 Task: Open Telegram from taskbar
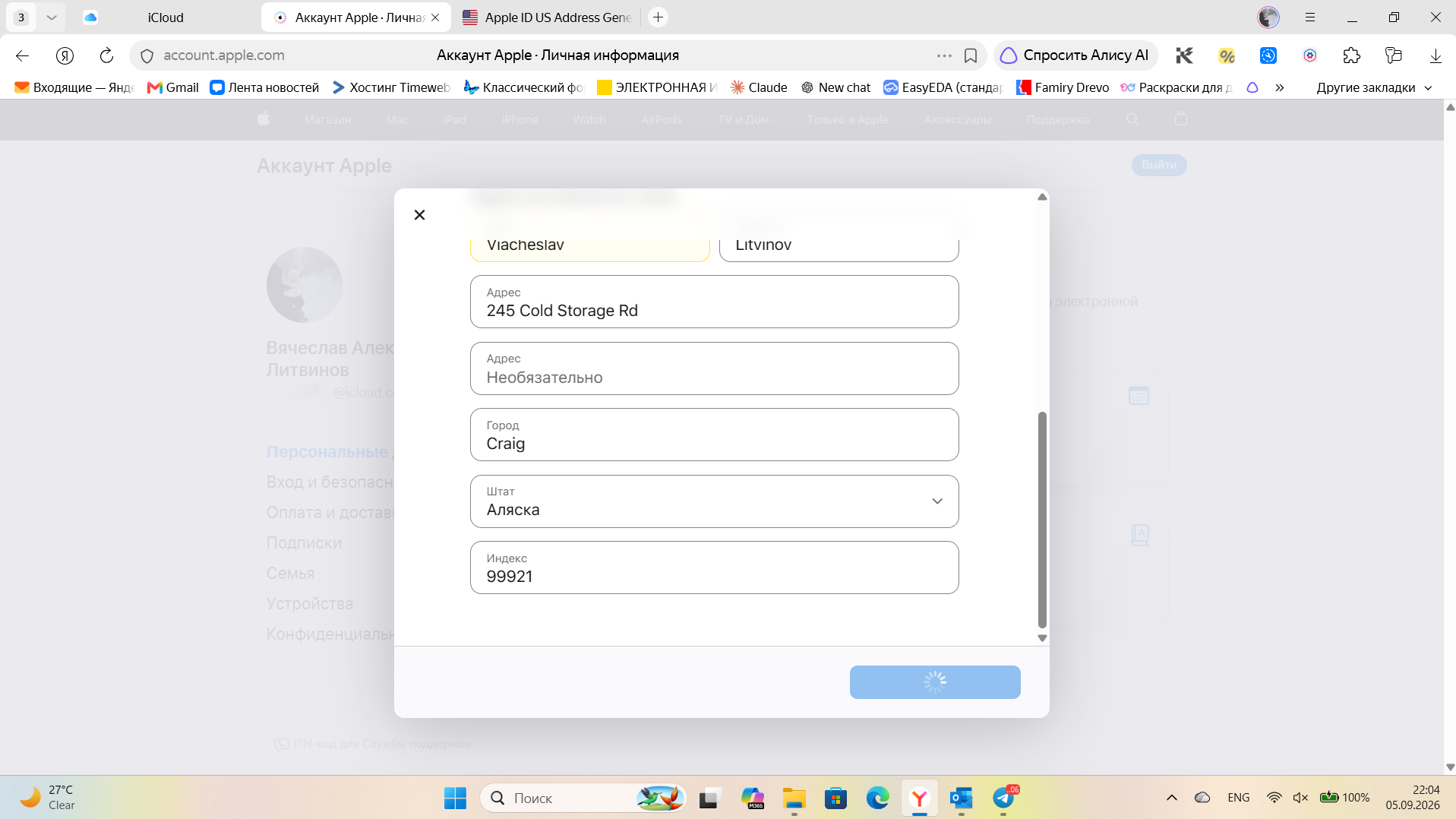point(1003,798)
